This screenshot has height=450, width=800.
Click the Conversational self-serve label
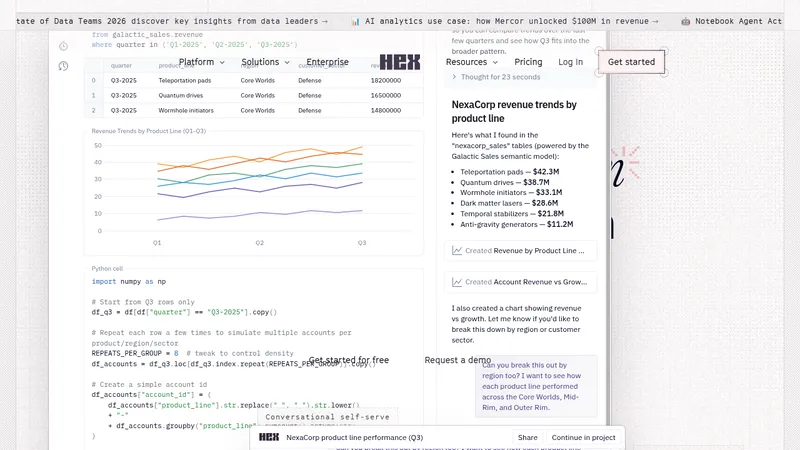(327, 417)
